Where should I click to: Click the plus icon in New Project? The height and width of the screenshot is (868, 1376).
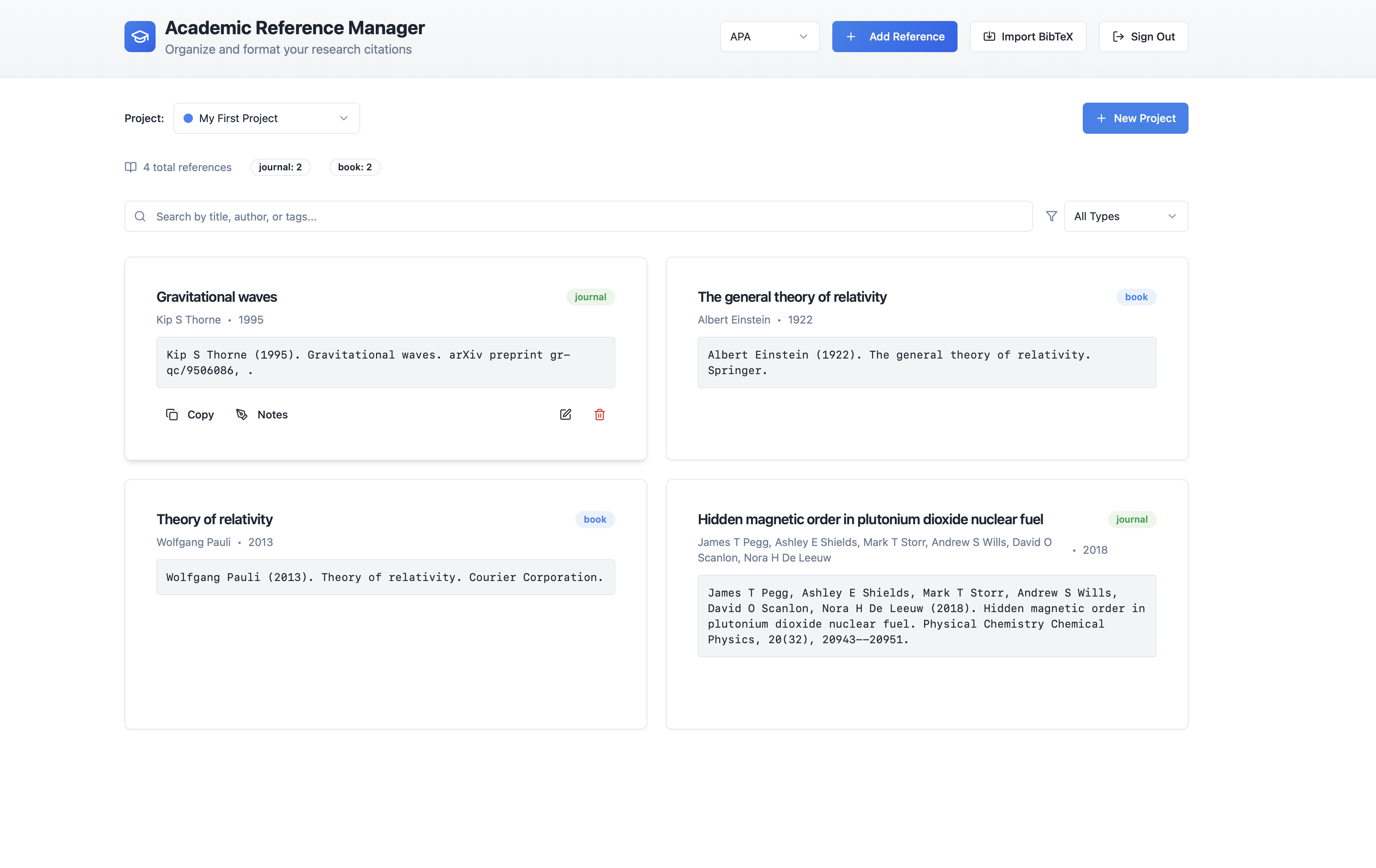[1101, 118]
